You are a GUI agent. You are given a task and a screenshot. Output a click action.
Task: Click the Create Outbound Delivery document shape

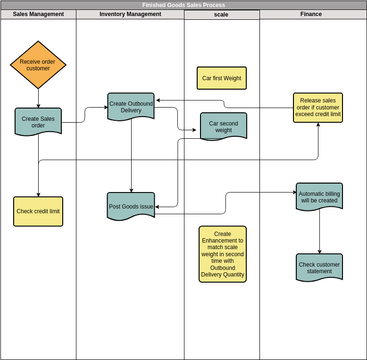(131, 106)
